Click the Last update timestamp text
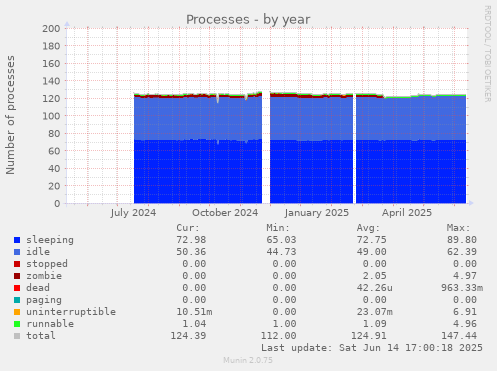Image resolution: width=497 pixels, height=371 pixels. click(x=372, y=348)
